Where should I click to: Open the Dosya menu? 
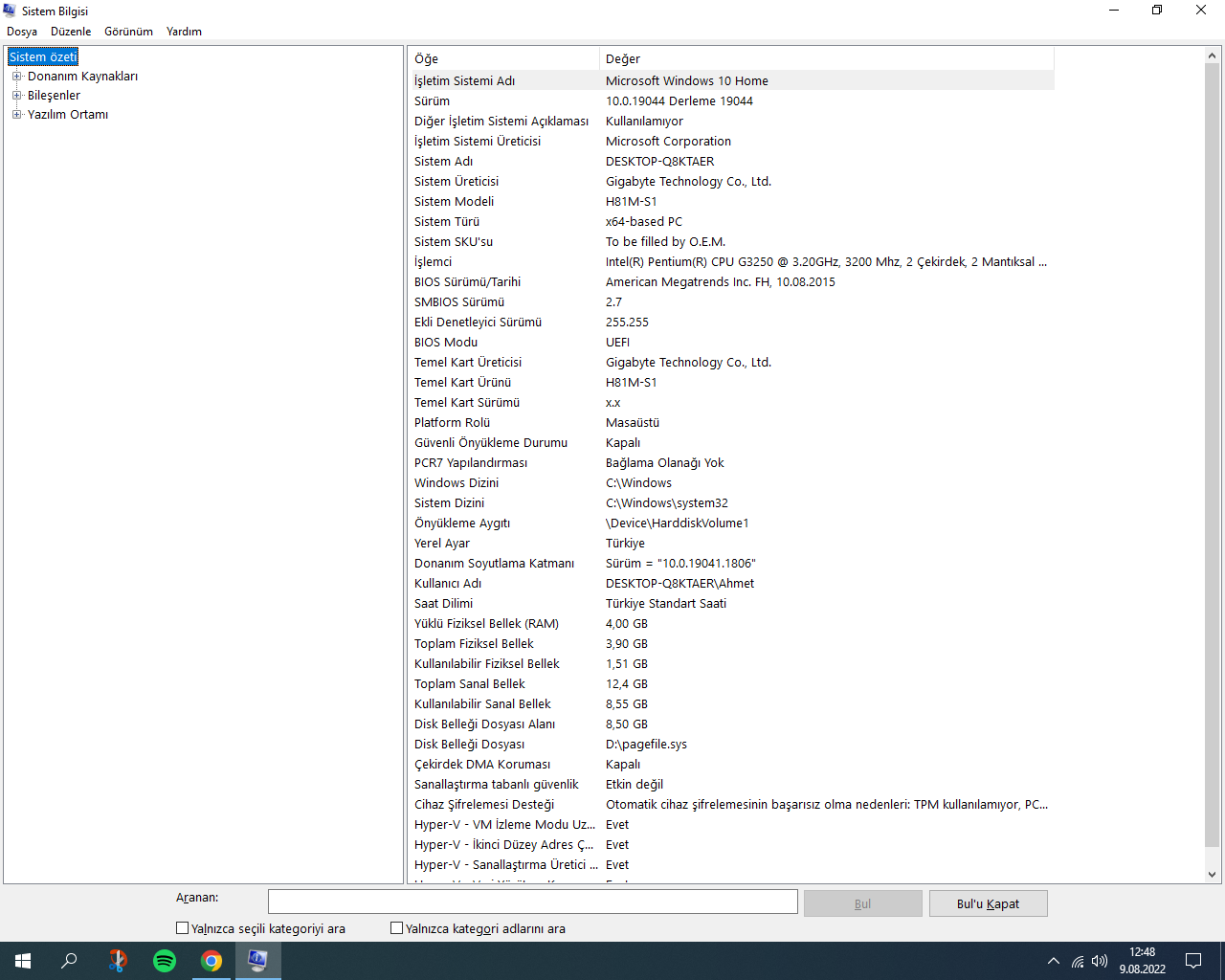(22, 32)
